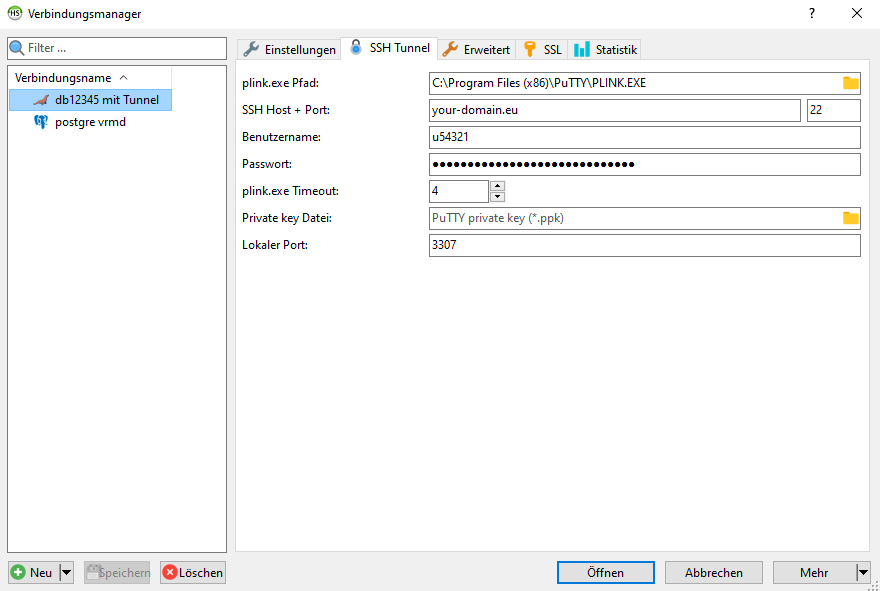880x591 pixels.
Task: Click the plink.exe Pfad label
Action: tap(280, 83)
